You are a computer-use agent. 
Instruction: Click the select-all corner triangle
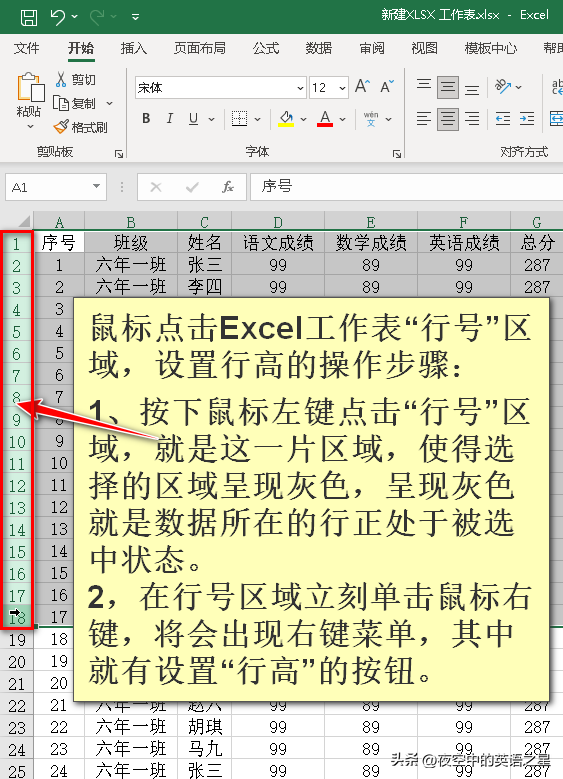pos(24,221)
